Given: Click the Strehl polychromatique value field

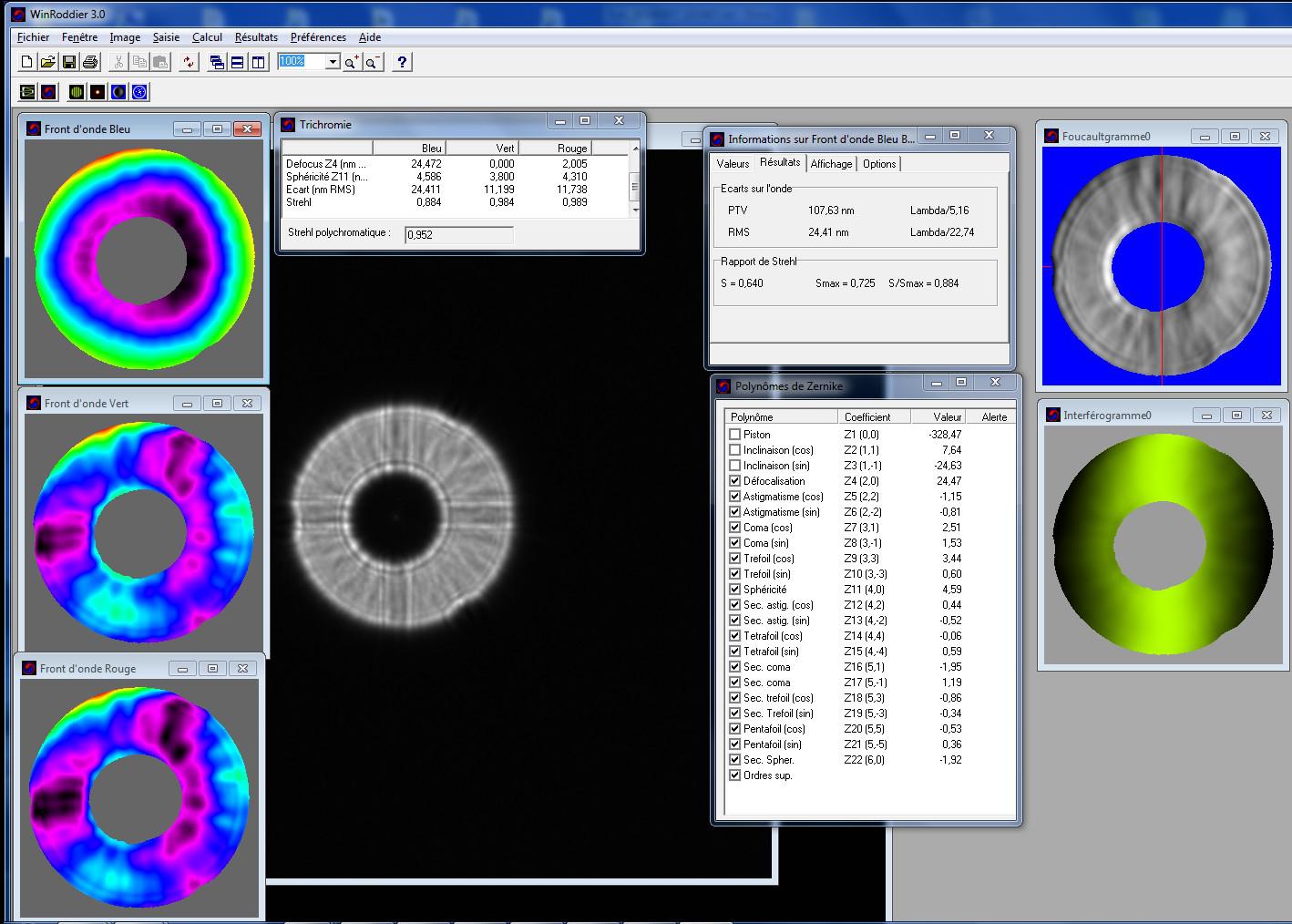Looking at the screenshot, I should [x=459, y=235].
